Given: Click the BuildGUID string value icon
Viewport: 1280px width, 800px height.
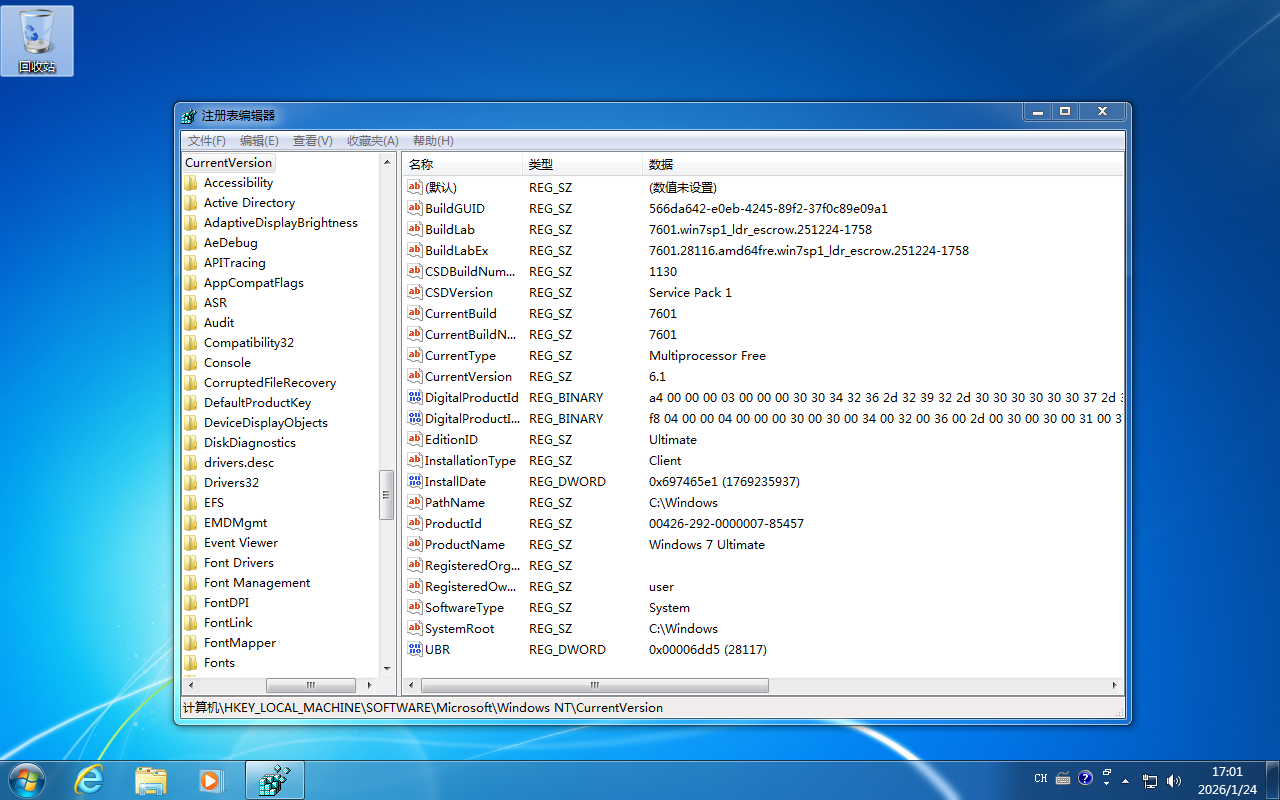Looking at the screenshot, I should click(x=416, y=208).
